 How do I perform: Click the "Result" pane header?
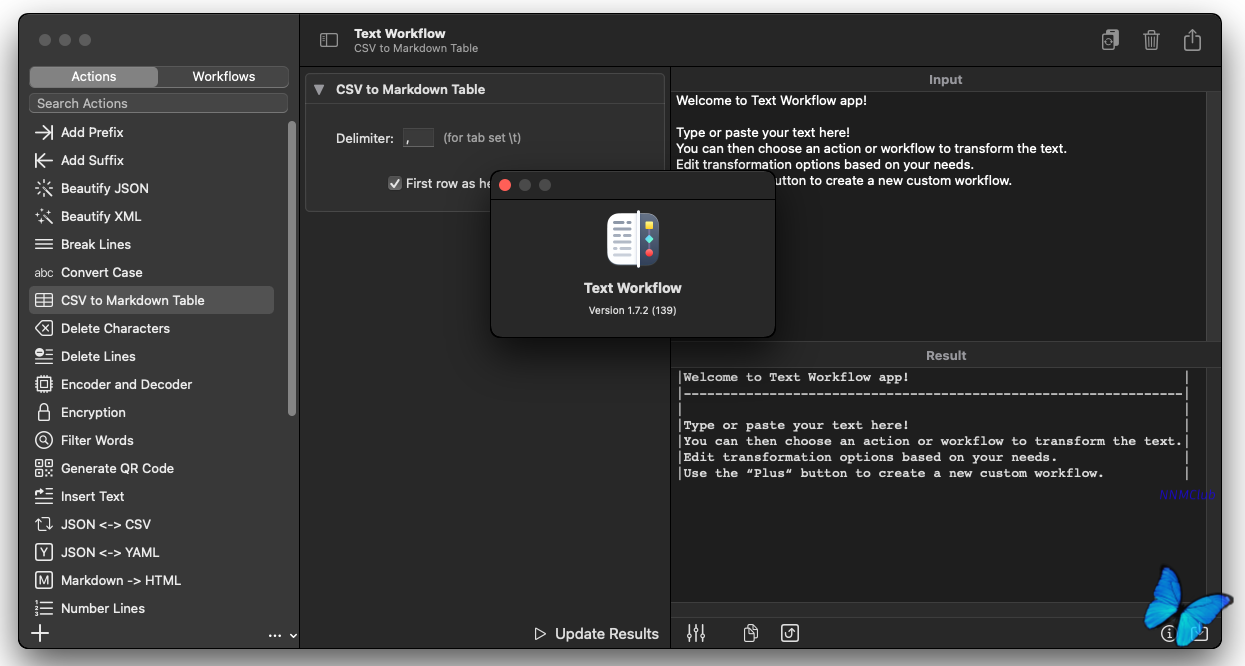[x=946, y=355]
